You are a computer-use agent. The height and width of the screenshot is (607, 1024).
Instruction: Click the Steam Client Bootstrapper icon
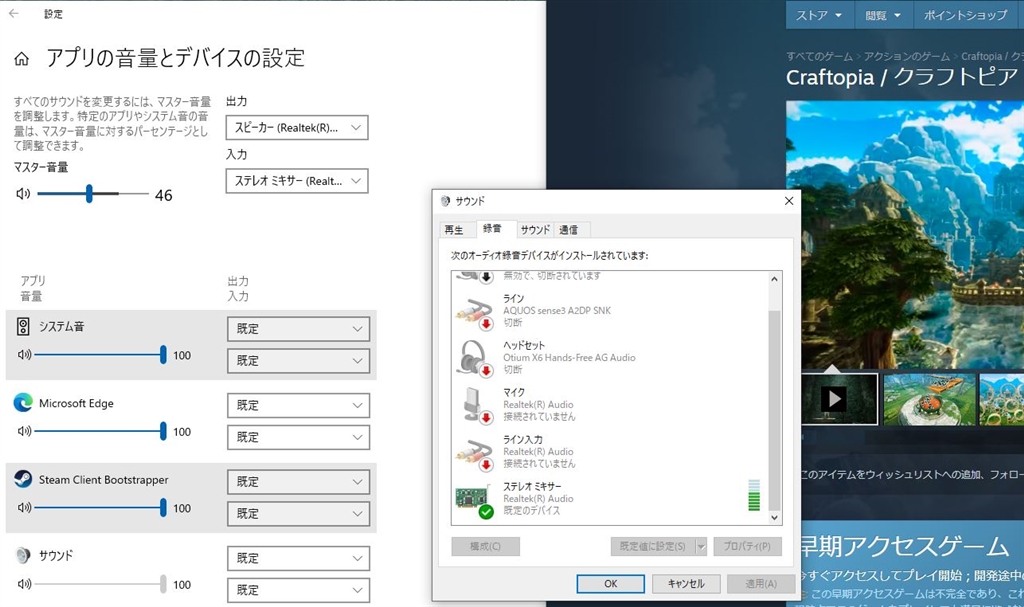pos(23,479)
